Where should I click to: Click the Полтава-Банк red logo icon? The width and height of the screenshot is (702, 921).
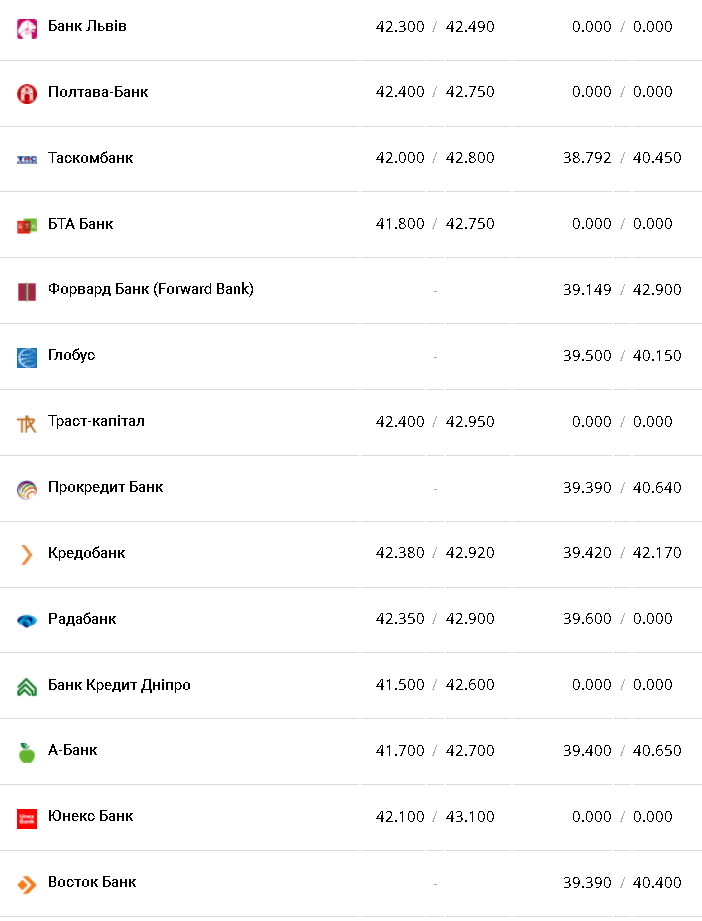(x=27, y=94)
